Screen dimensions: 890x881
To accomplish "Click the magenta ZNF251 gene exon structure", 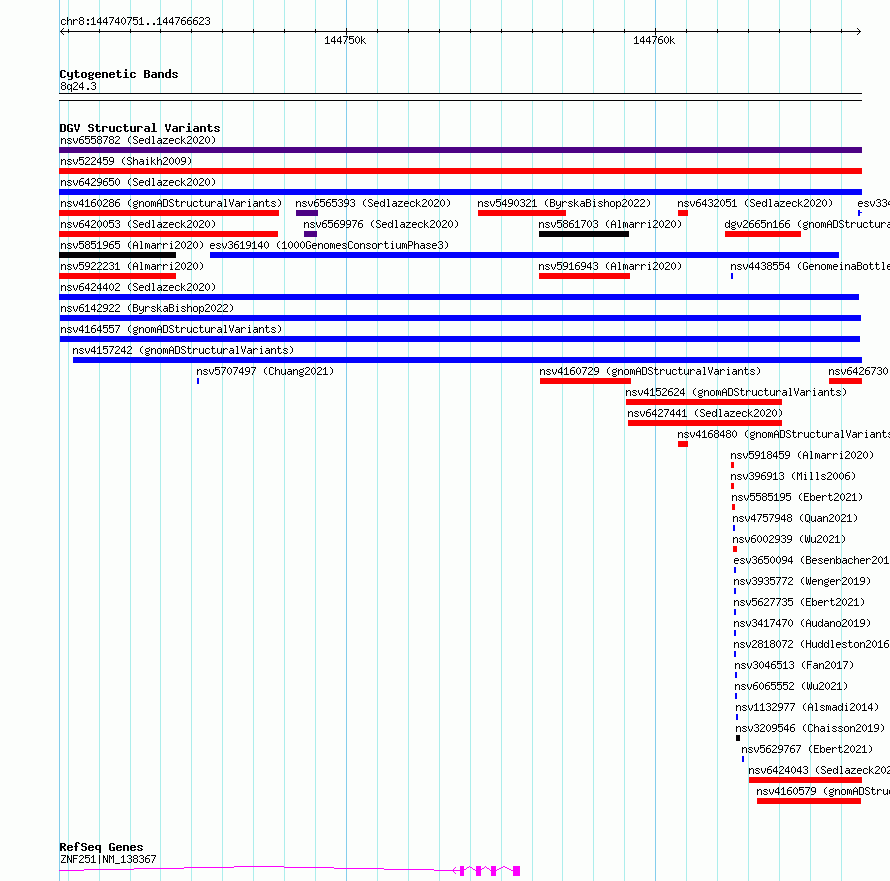I will (x=289, y=870).
